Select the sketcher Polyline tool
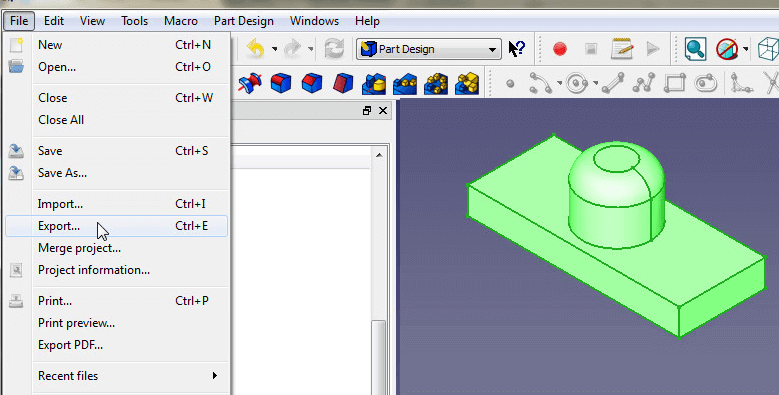 [x=643, y=83]
